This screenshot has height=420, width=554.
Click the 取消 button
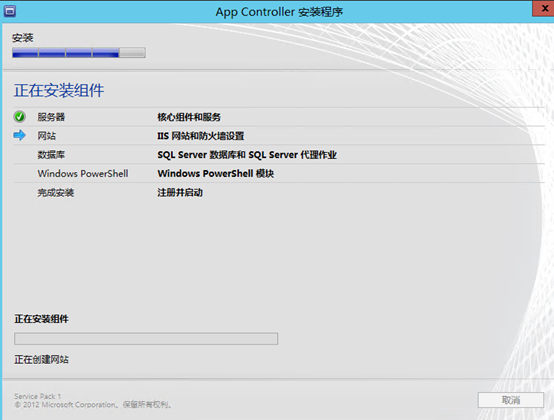511,400
